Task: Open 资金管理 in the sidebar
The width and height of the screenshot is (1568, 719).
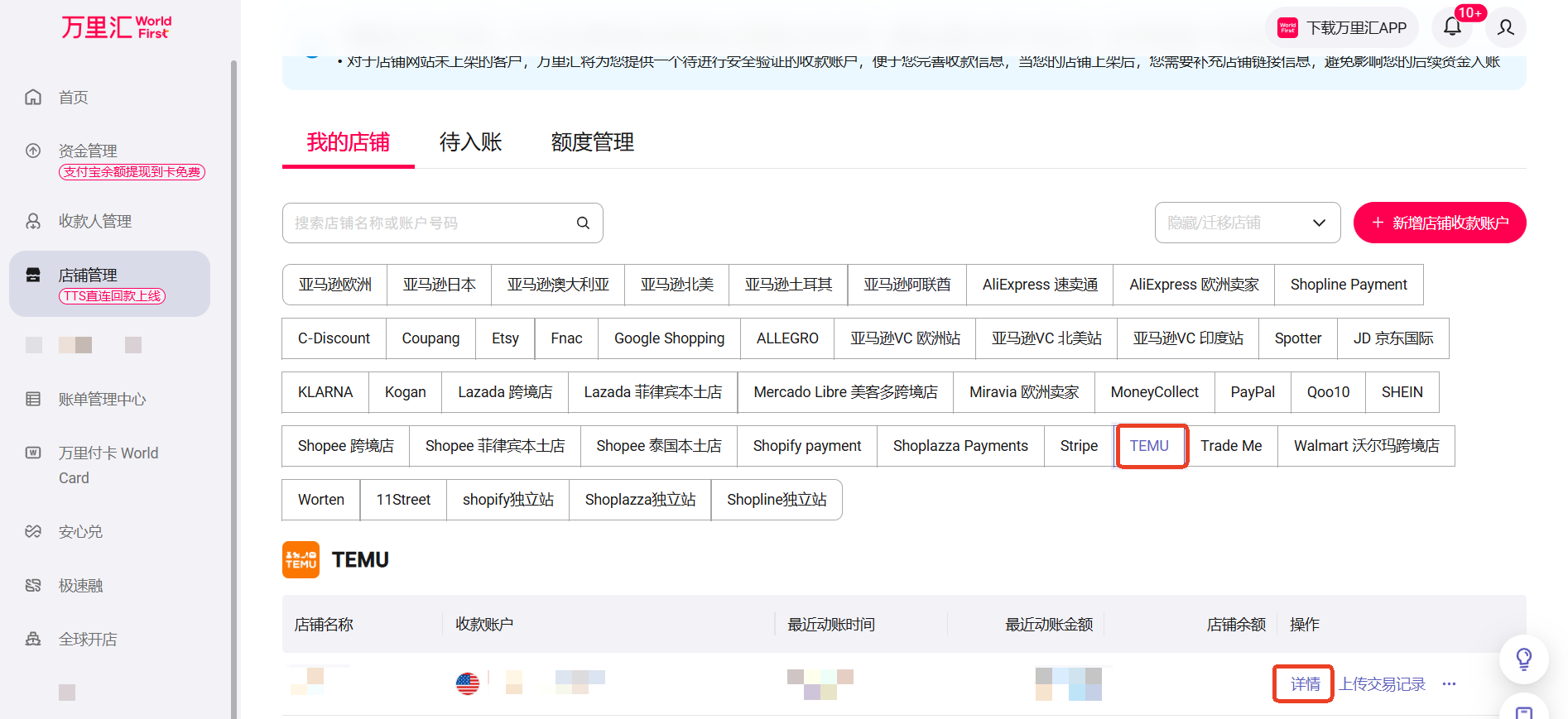Action: point(88,151)
